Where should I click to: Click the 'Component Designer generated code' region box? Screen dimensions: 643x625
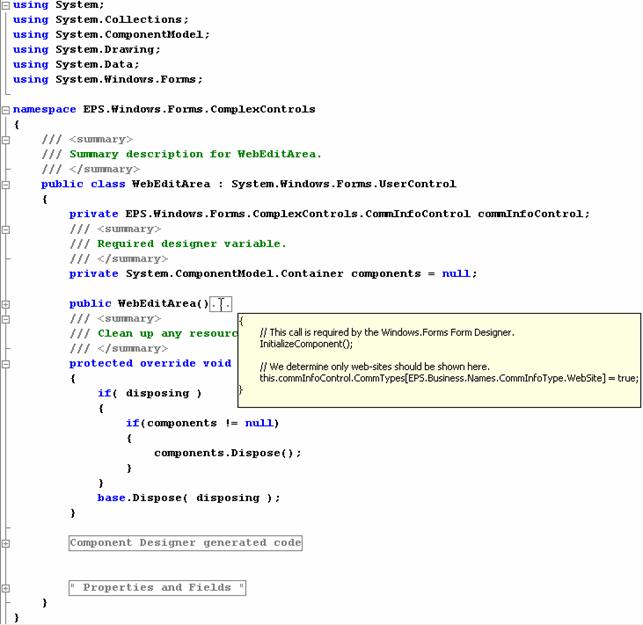185,543
